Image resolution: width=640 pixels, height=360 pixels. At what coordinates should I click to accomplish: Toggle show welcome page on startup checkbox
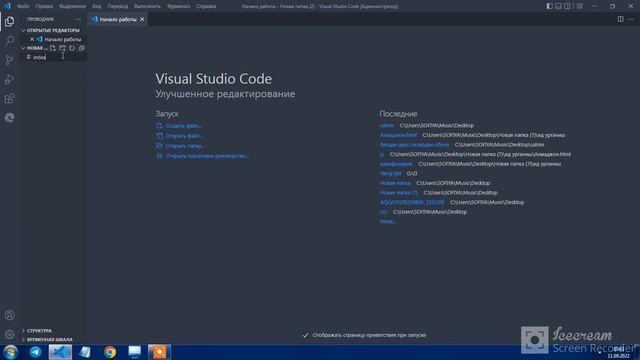[x=305, y=335]
